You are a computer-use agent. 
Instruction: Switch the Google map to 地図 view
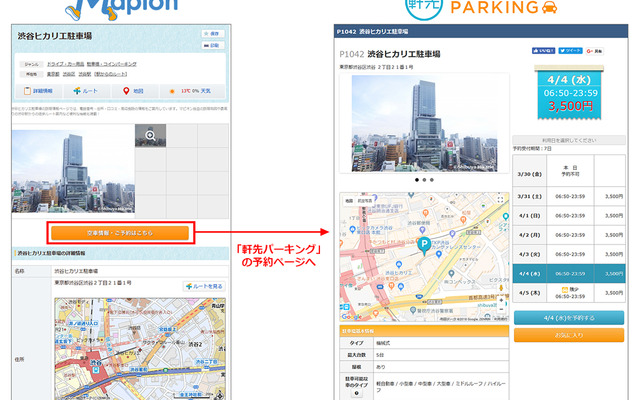tap(349, 201)
